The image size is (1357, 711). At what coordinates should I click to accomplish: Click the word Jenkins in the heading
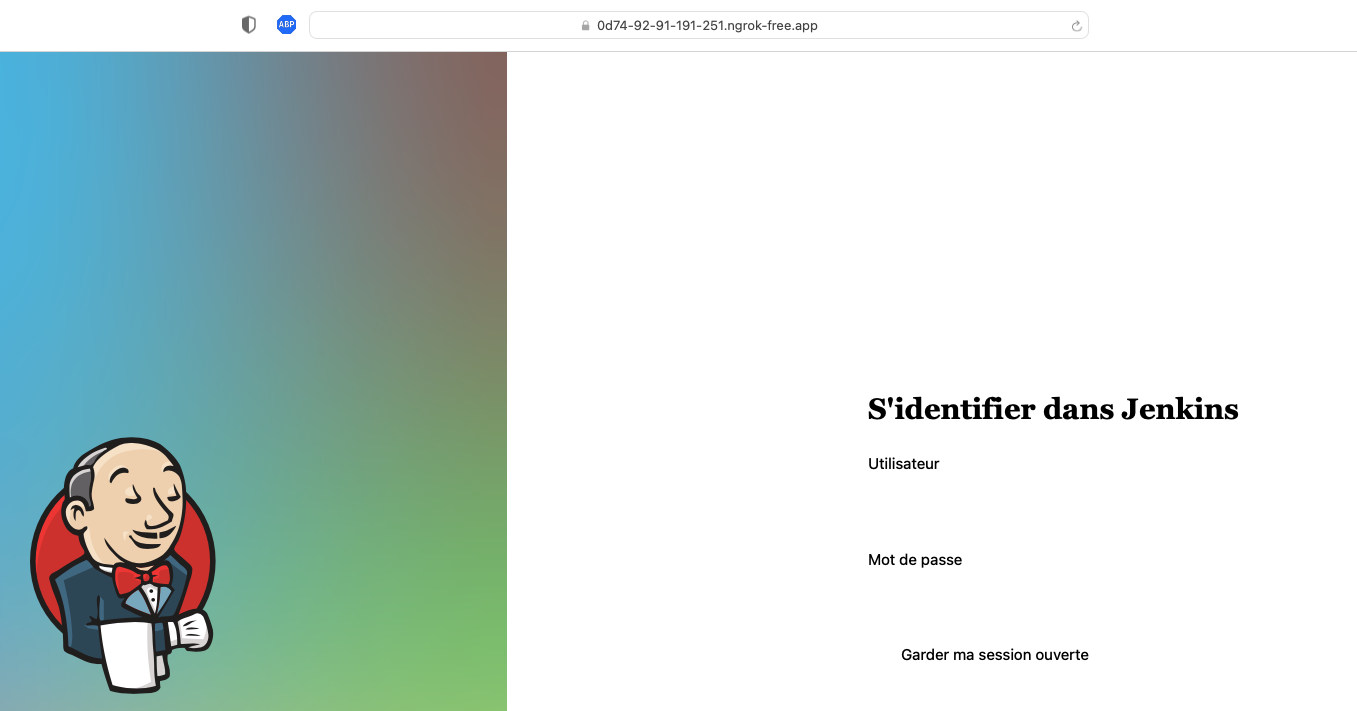pos(1178,409)
